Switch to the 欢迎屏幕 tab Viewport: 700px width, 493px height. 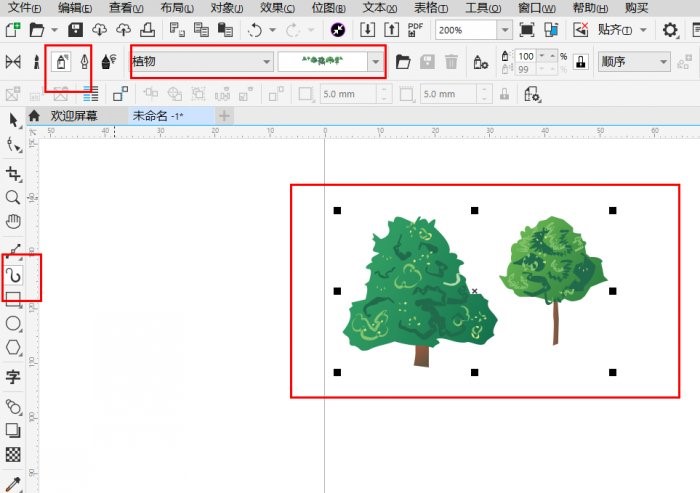[74, 116]
